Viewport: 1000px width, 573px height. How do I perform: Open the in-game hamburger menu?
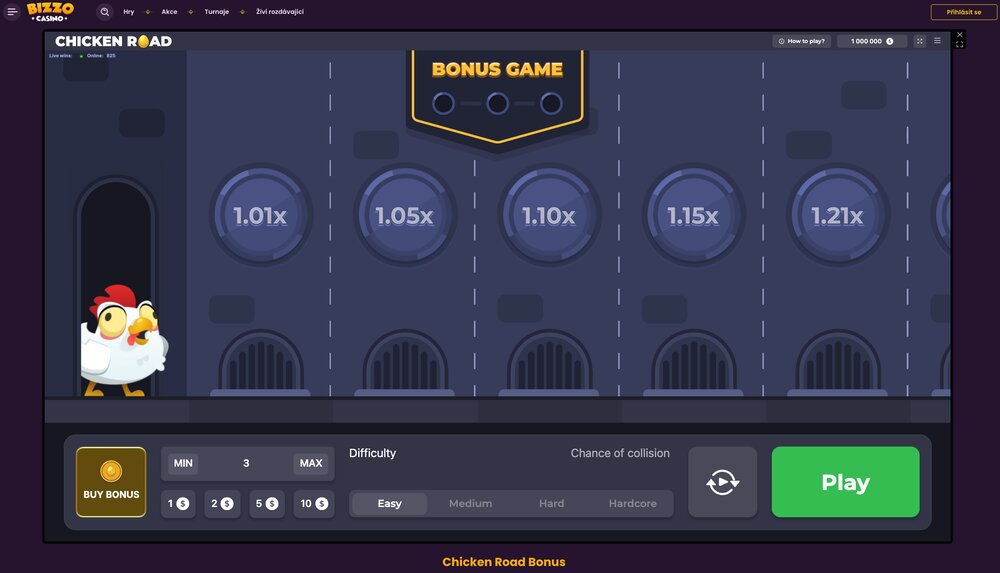(x=937, y=41)
